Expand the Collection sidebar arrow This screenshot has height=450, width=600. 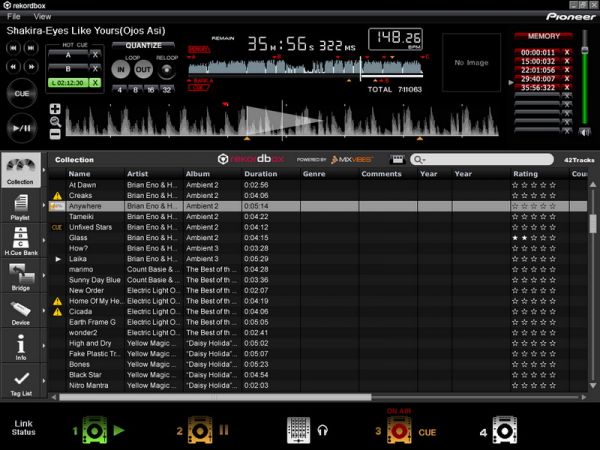tap(44, 170)
